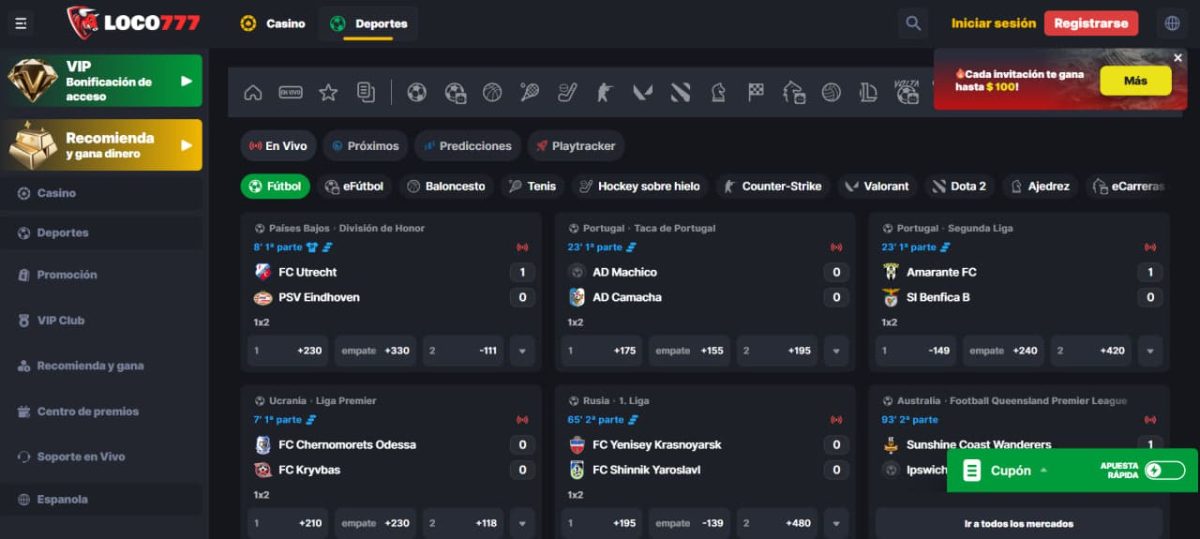This screenshot has height=539, width=1200.
Task: Select the Predicciones filter tab
Action: click(468, 146)
